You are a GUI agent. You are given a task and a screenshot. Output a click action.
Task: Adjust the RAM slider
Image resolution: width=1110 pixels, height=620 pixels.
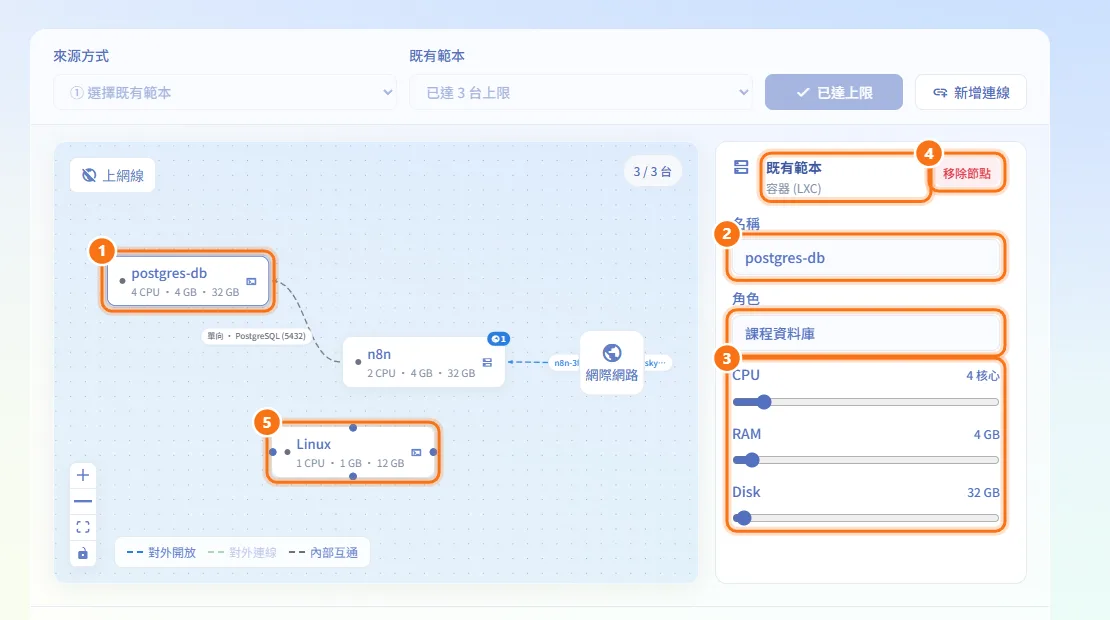[866, 460]
